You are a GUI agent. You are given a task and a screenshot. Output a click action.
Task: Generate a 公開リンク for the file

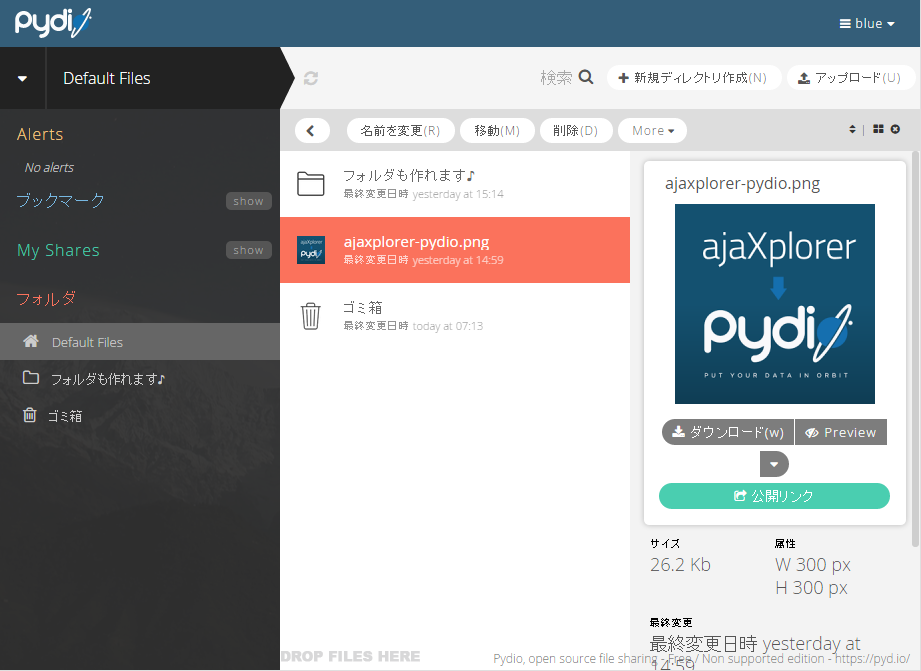pyautogui.click(x=774, y=496)
